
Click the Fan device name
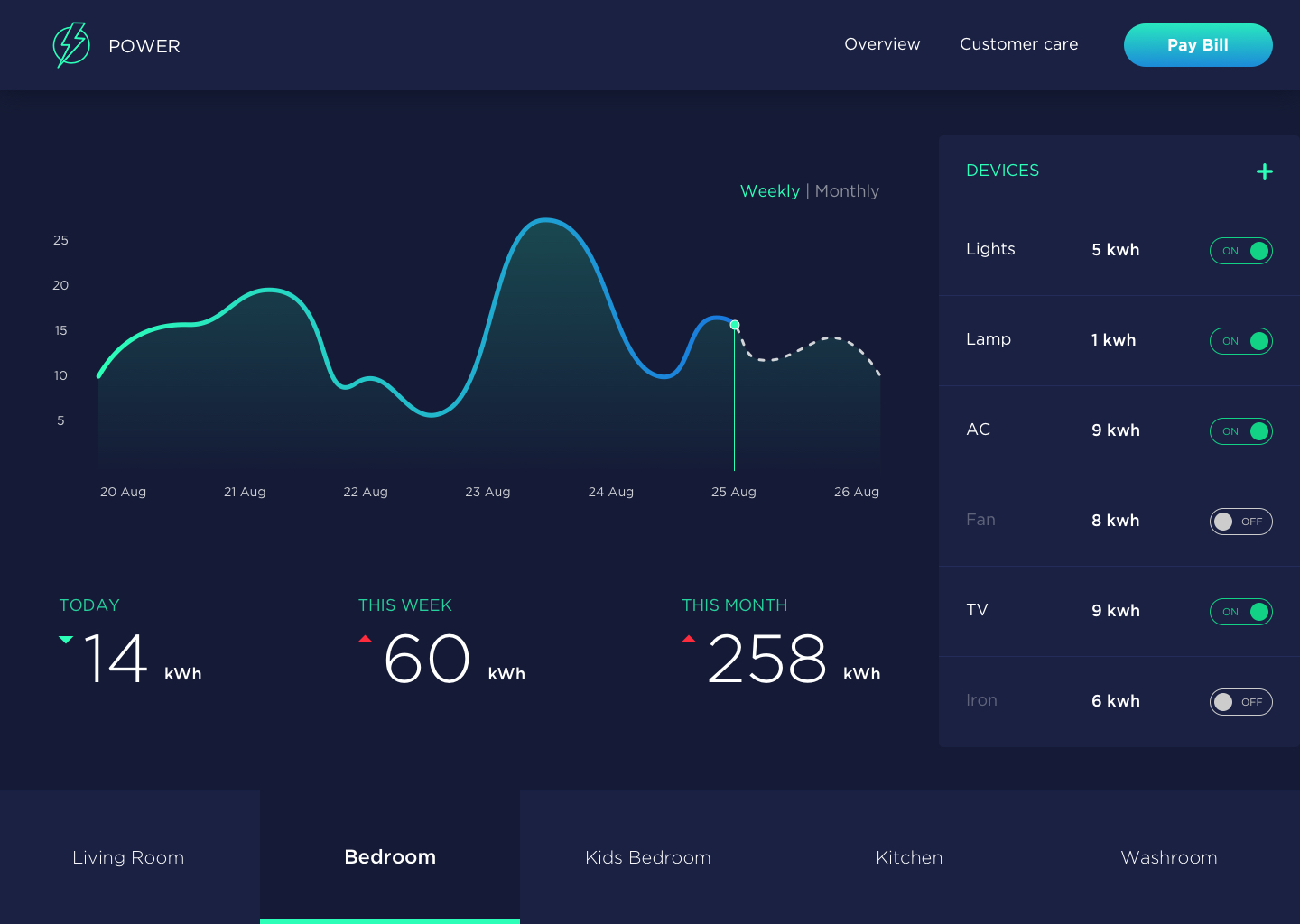980,520
